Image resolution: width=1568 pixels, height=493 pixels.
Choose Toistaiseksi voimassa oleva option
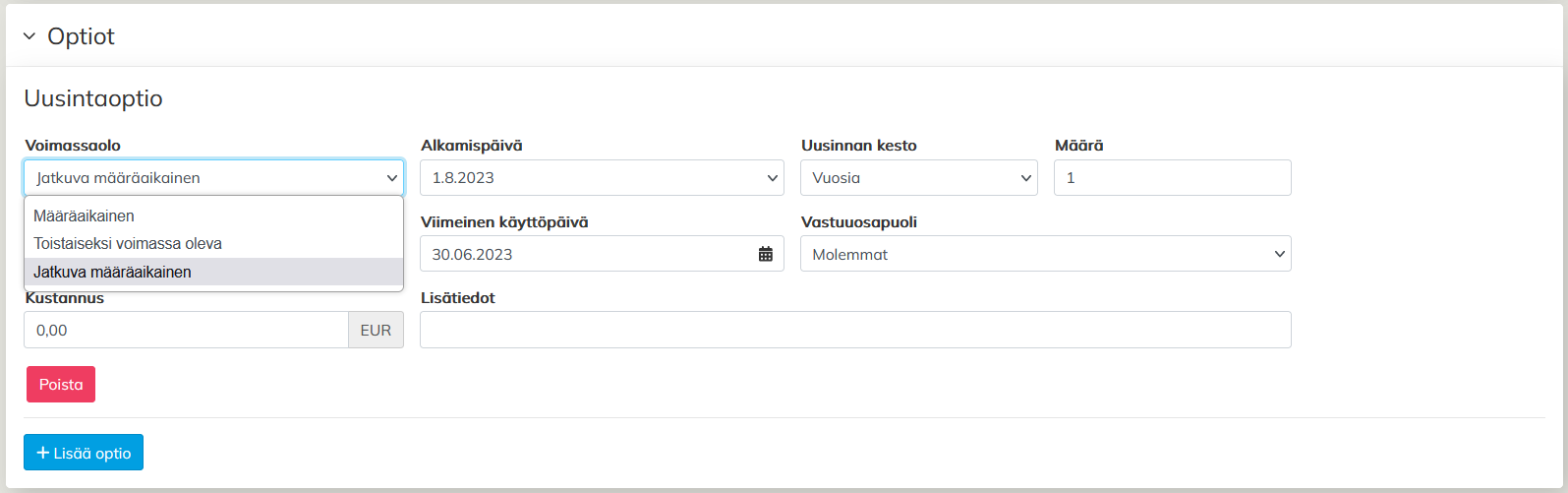point(128,243)
